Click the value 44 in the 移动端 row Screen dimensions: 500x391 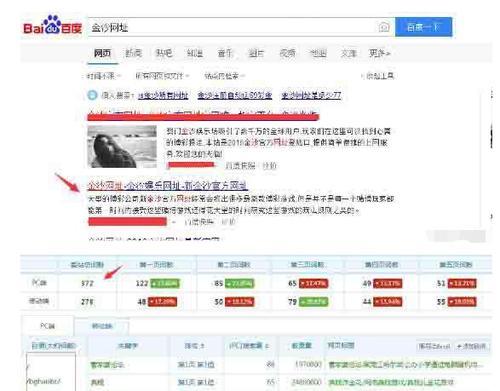[367, 302]
